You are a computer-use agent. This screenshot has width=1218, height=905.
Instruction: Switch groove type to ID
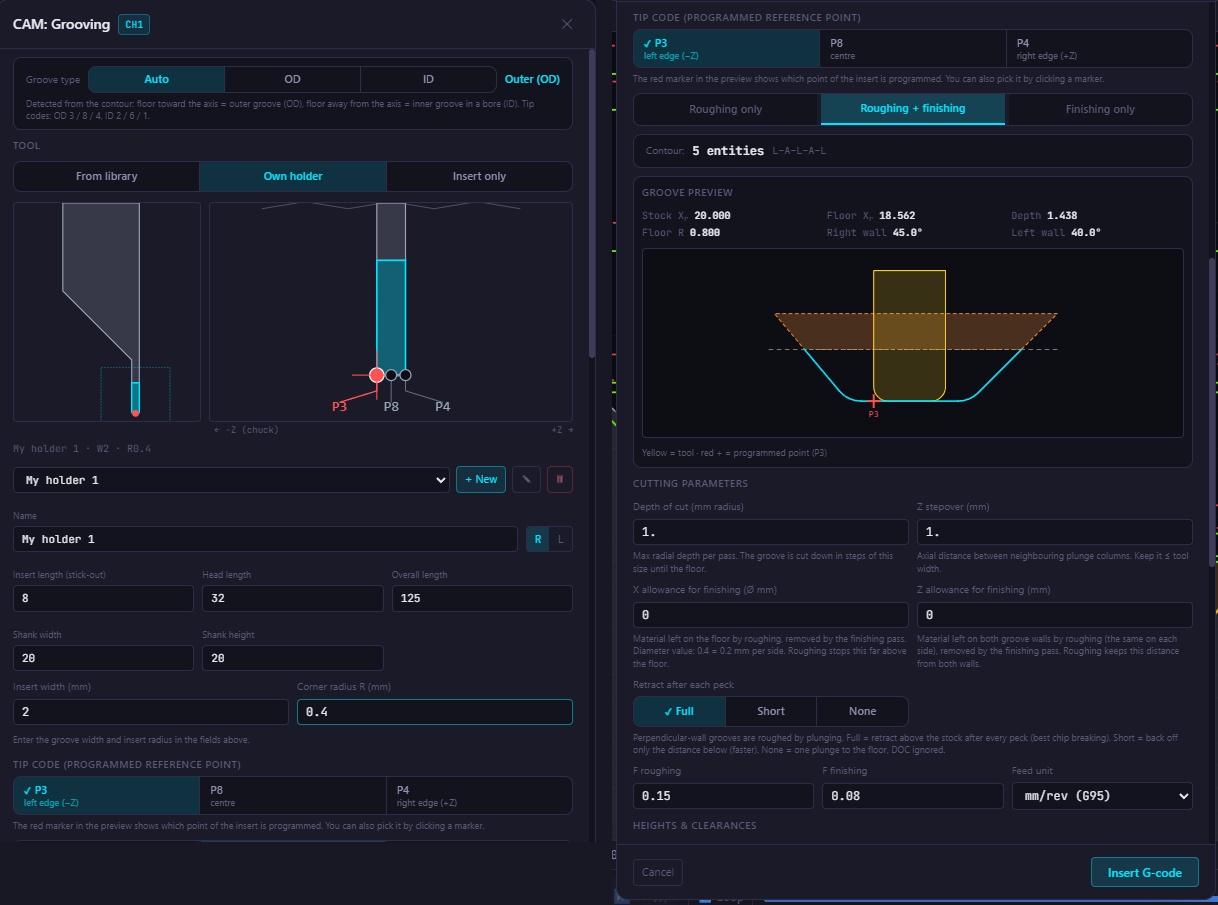428,79
